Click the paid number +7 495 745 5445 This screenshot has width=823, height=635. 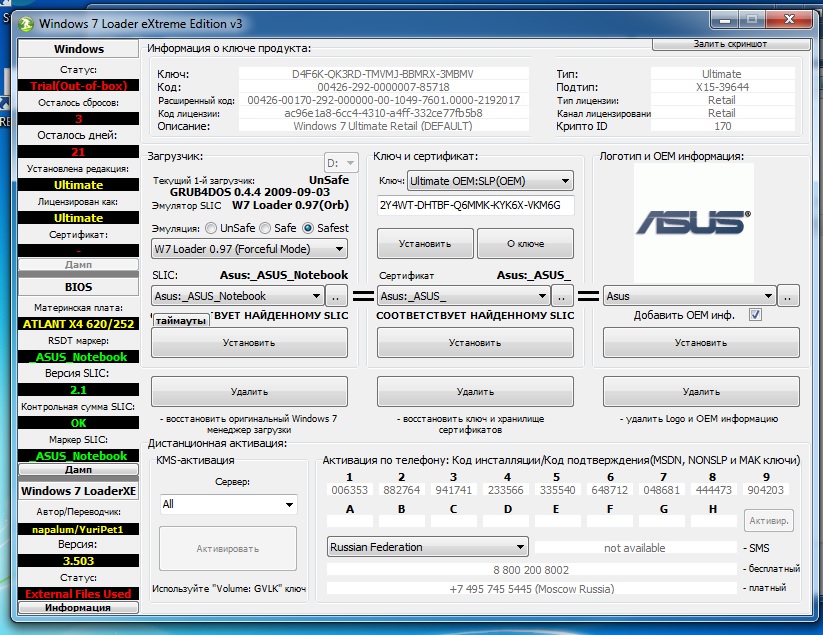coord(531,589)
